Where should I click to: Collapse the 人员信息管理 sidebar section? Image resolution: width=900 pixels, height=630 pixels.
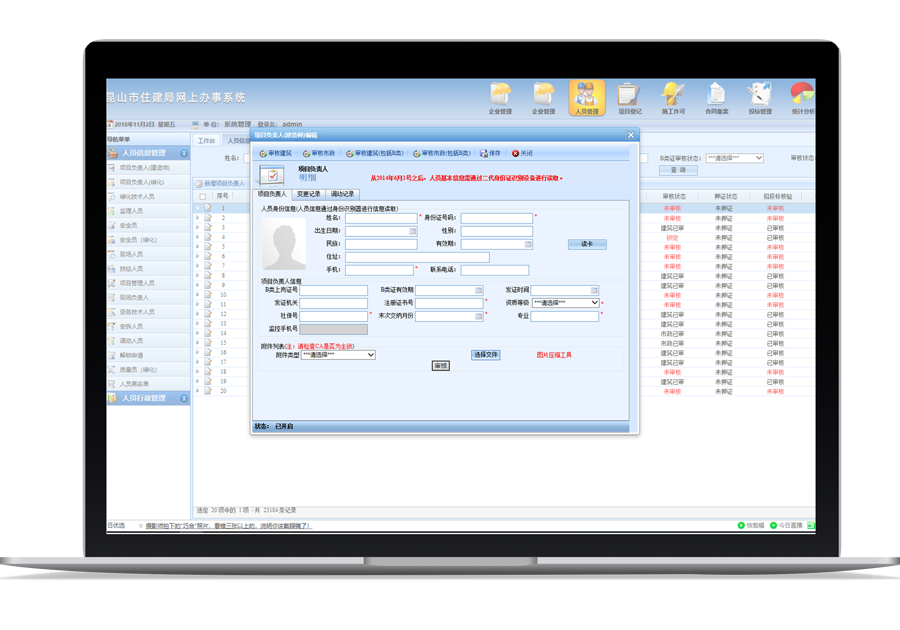pos(184,153)
